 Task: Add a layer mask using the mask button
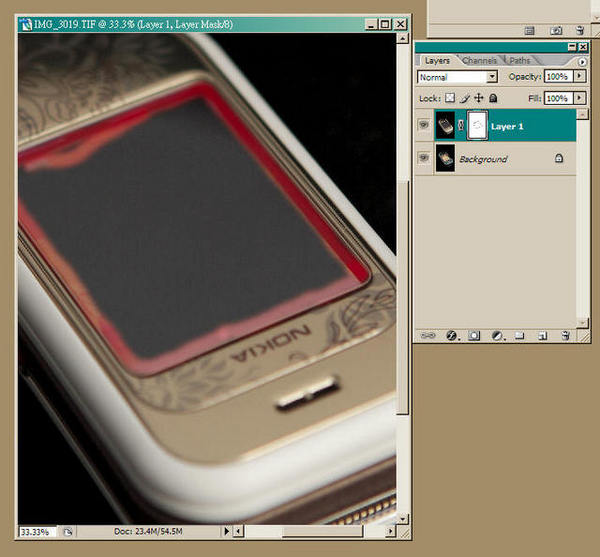click(x=474, y=336)
